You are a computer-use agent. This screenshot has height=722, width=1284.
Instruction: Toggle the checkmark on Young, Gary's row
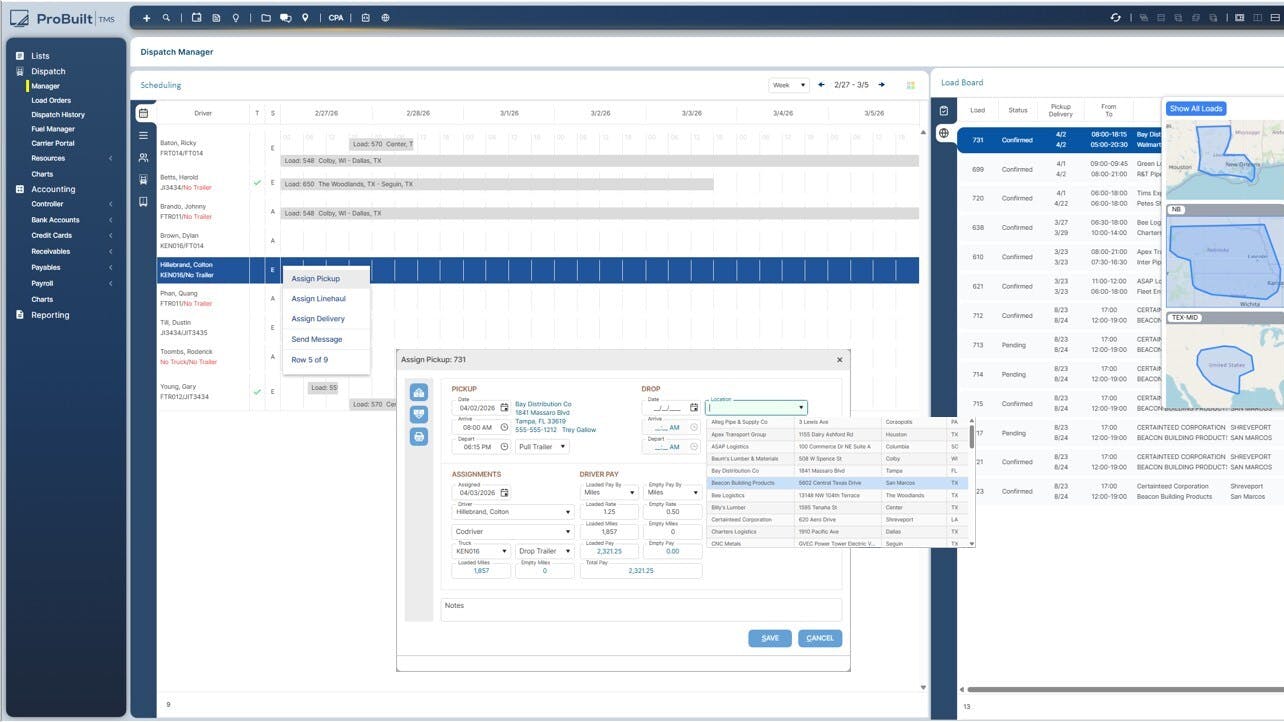pos(257,394)
